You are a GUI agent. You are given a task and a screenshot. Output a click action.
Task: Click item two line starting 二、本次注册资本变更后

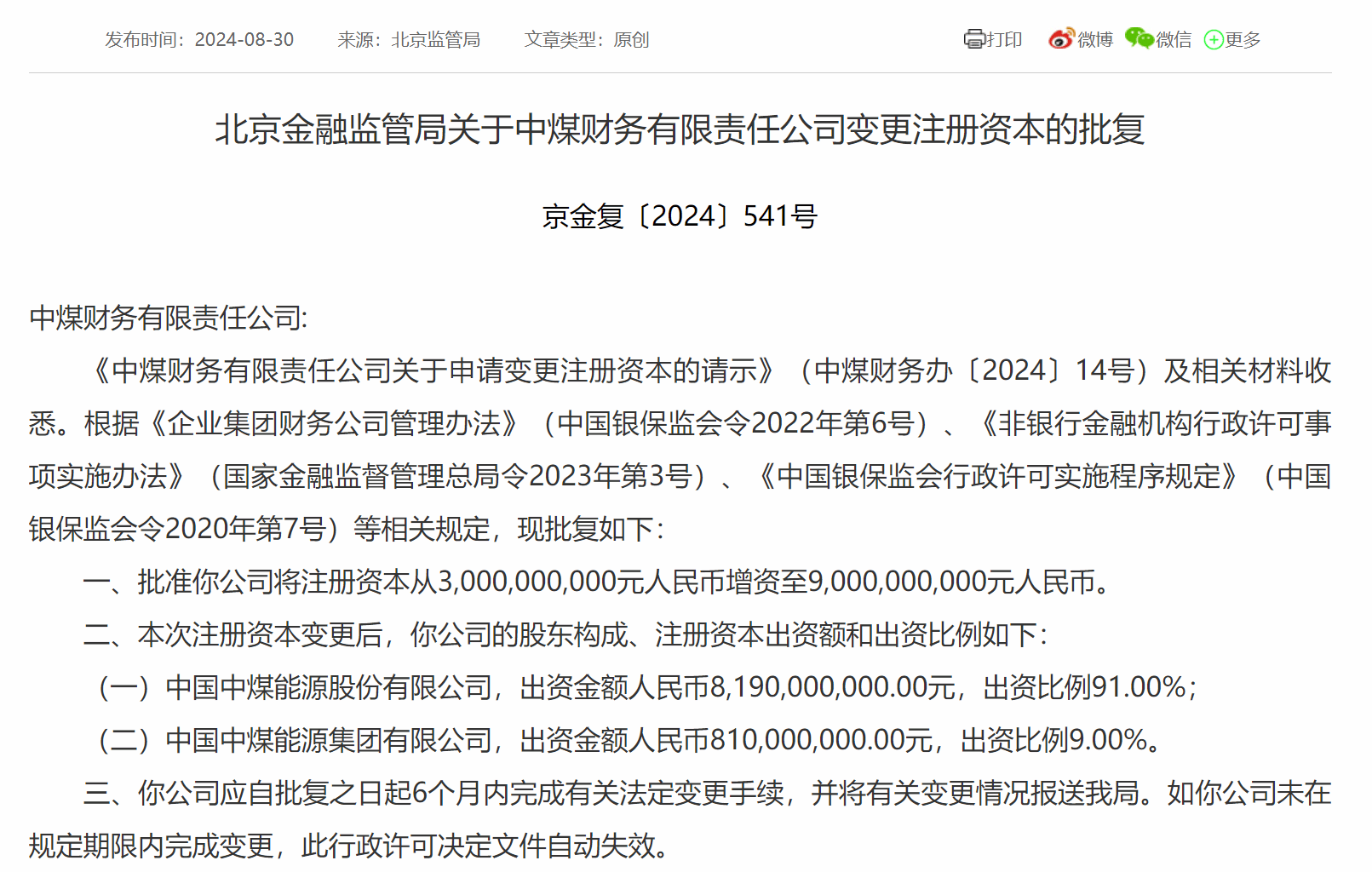tap(565, 634)
